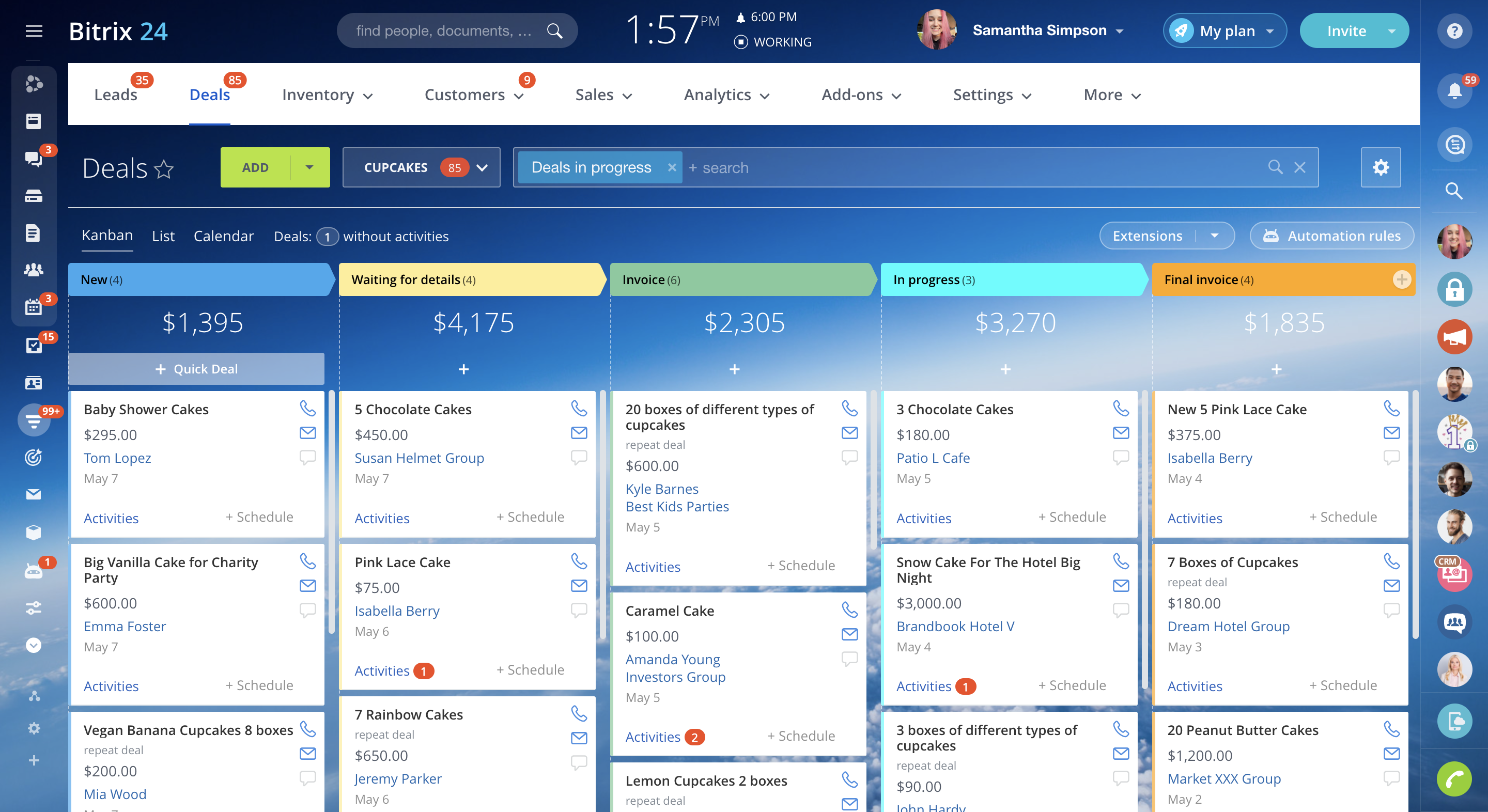1488x812 pixels.
Task: Switch to the Leads tab
Action: 115,94
